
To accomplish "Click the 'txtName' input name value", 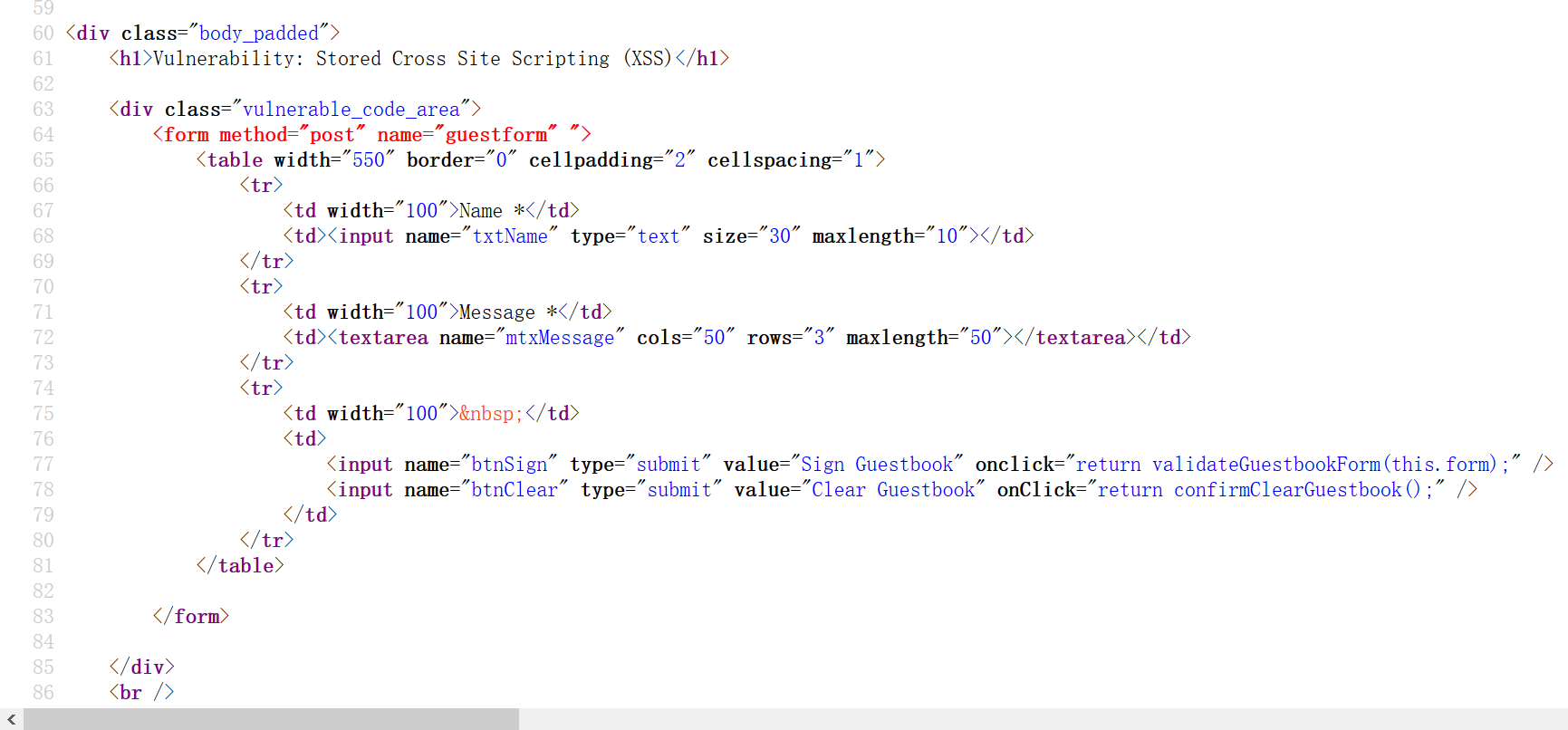I will tap(510, 236).
